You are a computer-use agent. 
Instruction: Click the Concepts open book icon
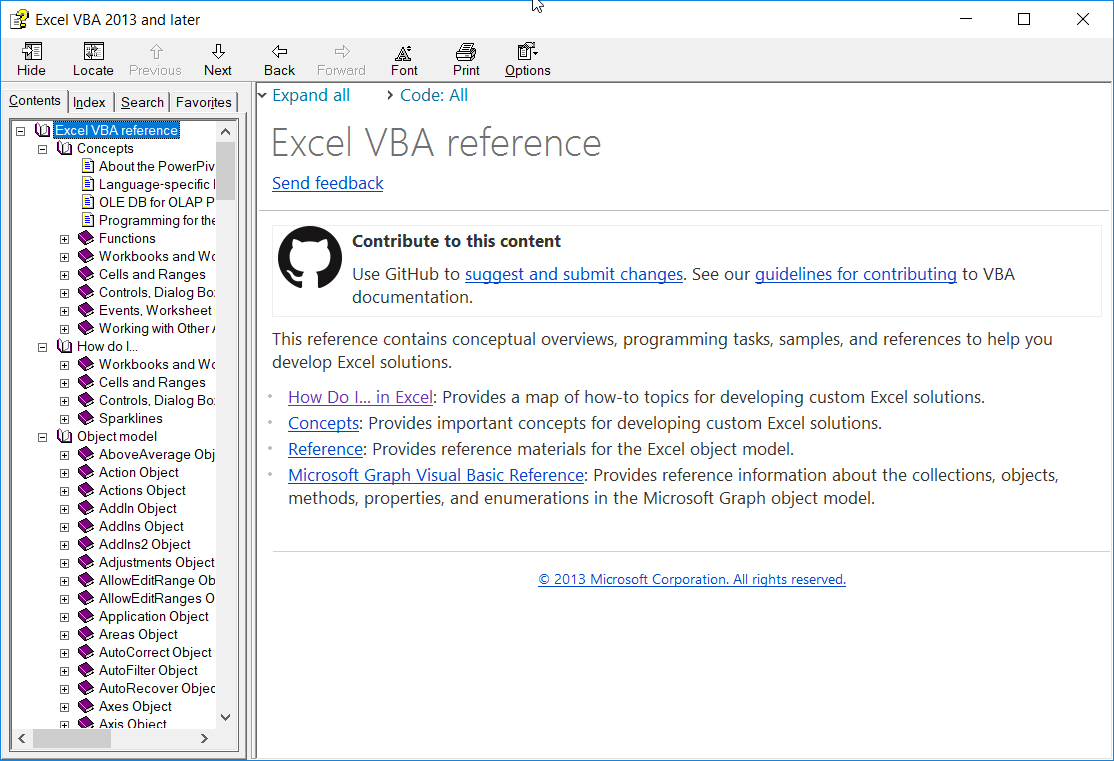65,148
